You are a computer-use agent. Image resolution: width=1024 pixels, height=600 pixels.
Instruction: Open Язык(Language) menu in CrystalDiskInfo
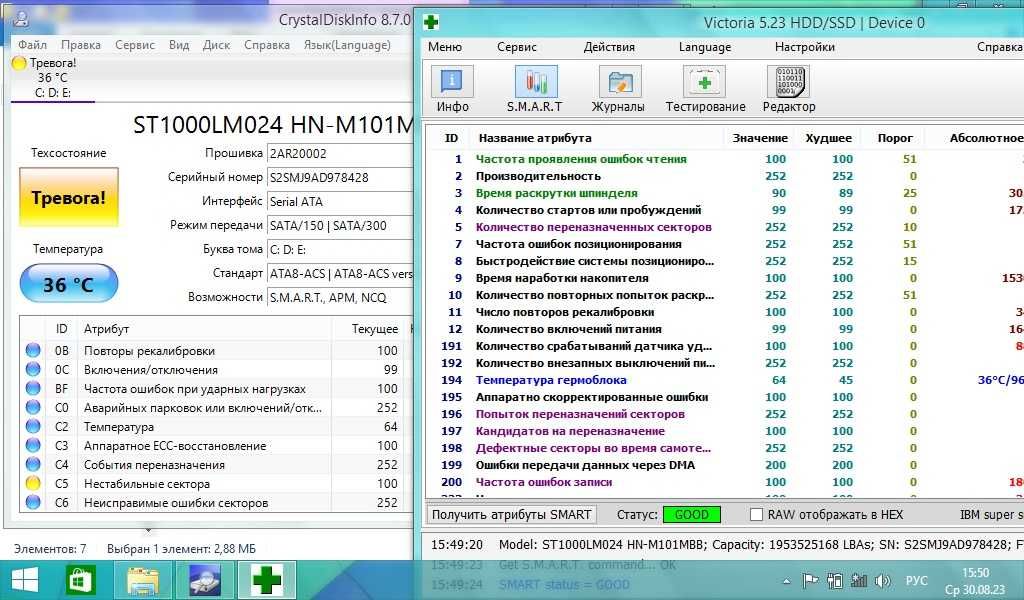[347, 45]
